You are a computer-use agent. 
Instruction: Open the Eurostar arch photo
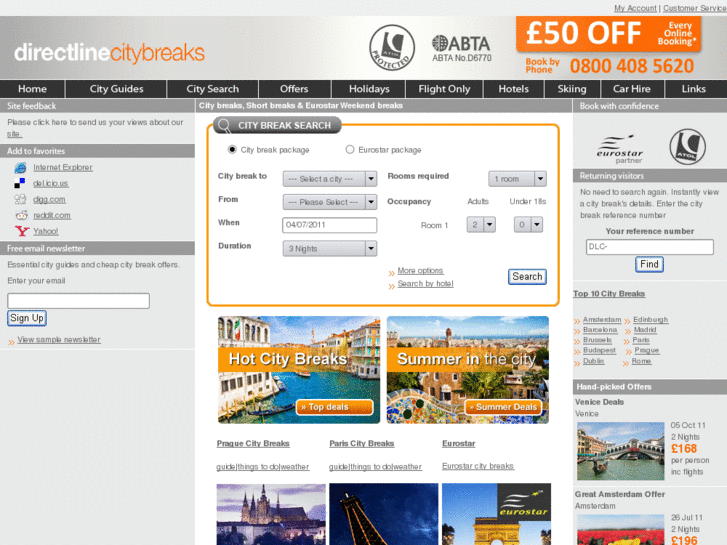tap(497, 514)
